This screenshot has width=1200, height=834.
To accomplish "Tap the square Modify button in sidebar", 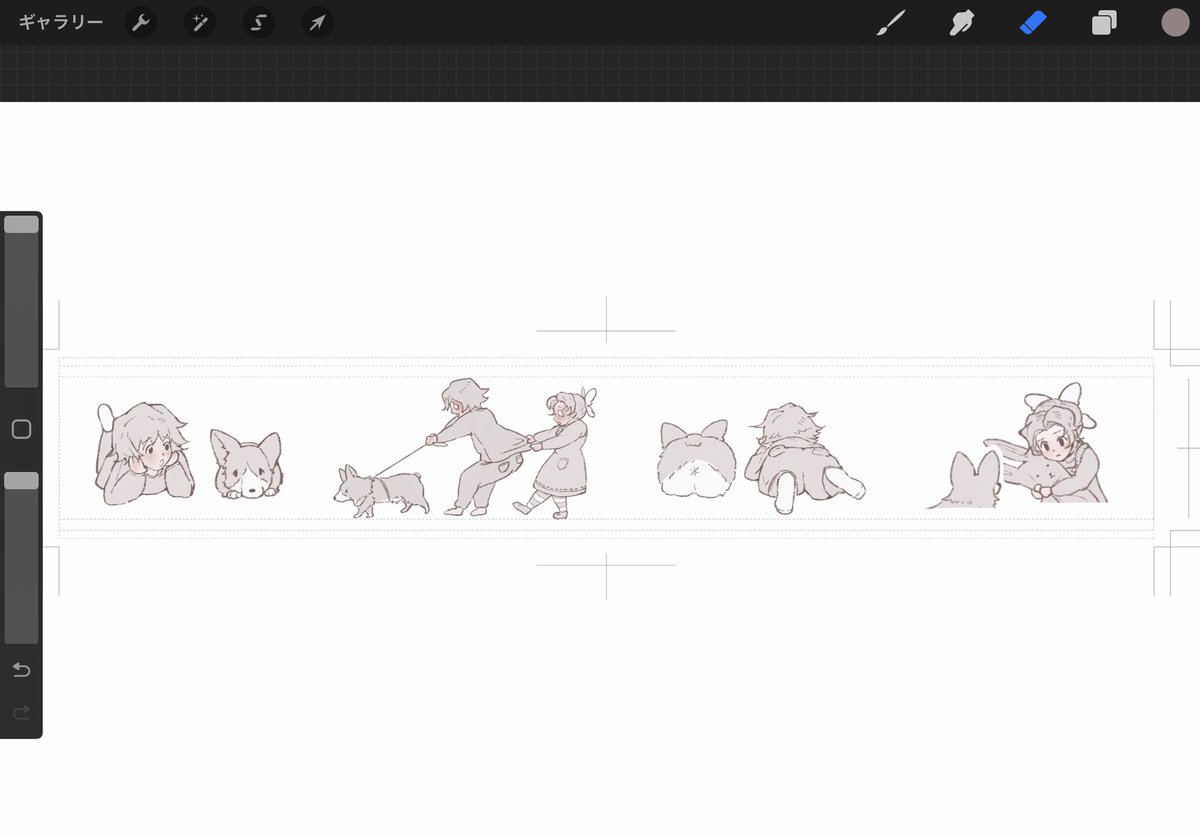I will [21, 429].
